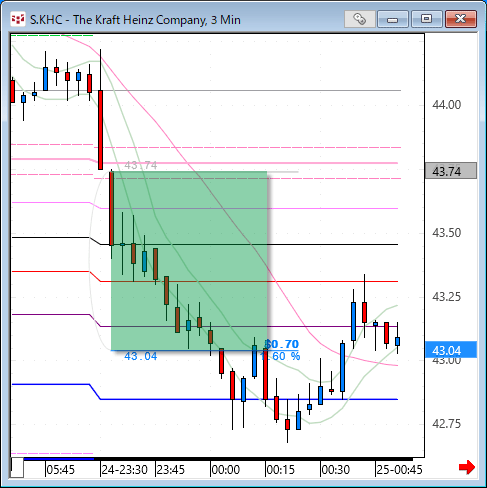Viewport: 487px width, 488px height.
Task: Click the 23:45 time axis label
Action: point(171,470)
